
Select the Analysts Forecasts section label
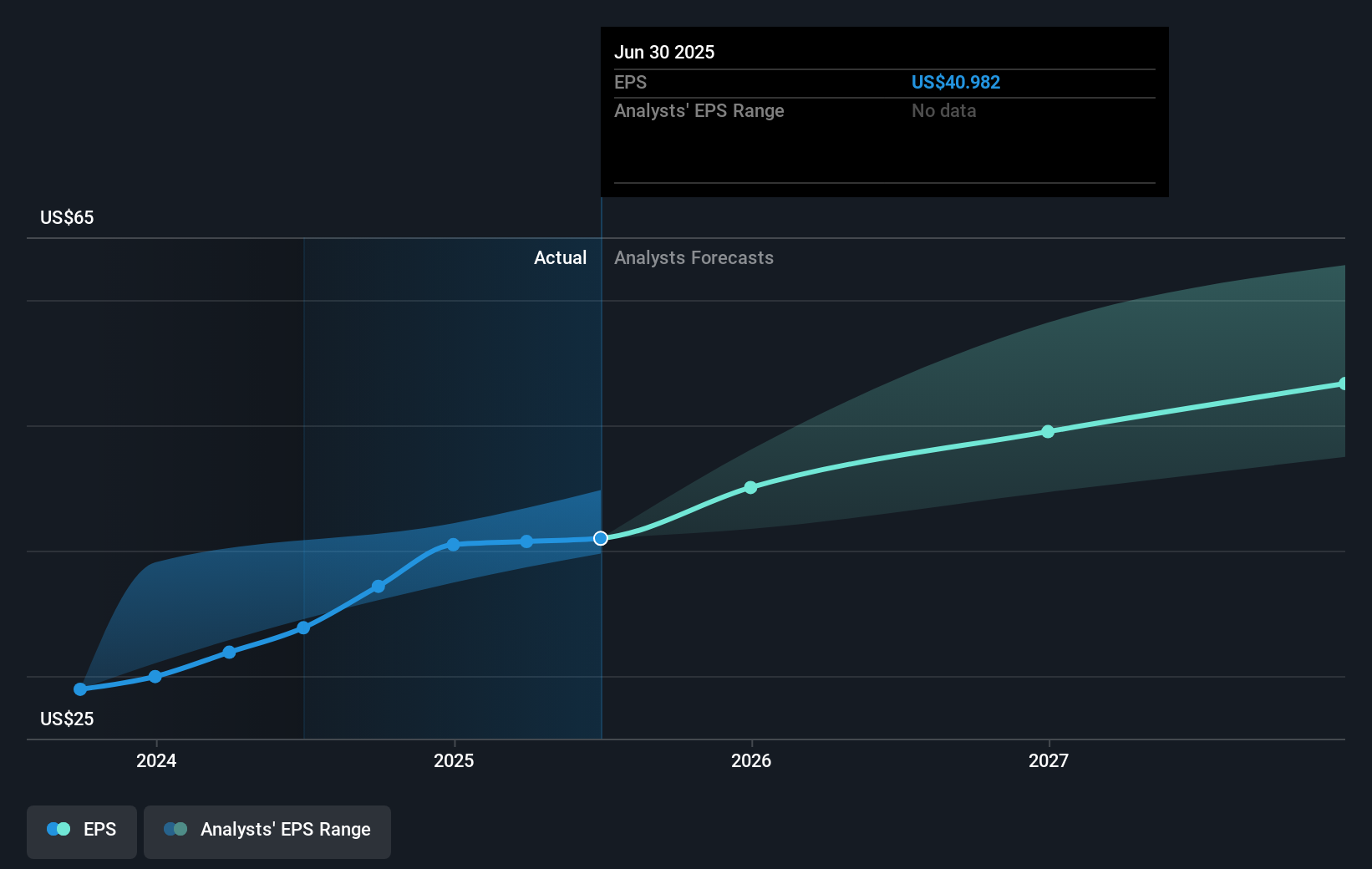(x=694, y=257)
